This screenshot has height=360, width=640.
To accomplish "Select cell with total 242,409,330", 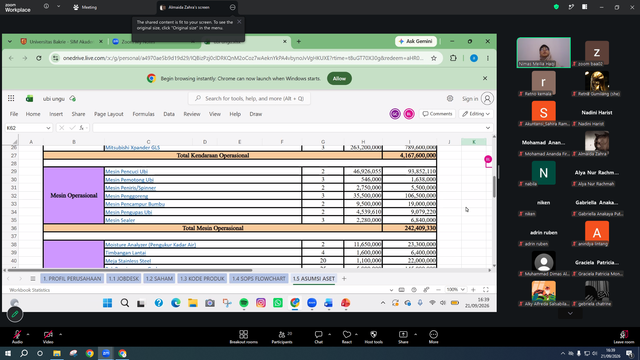I will coord(409,228).
